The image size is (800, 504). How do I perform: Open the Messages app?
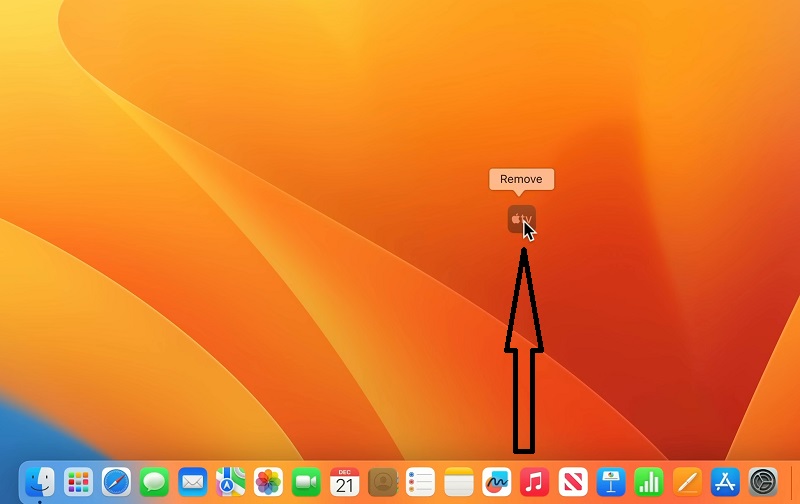[154, 482]
